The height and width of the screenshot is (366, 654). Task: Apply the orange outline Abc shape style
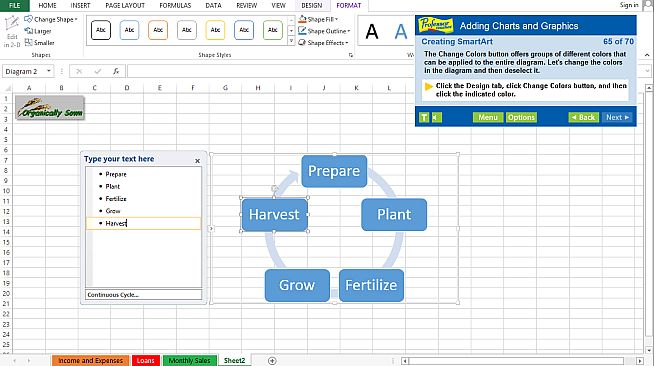tap(158, 30)
